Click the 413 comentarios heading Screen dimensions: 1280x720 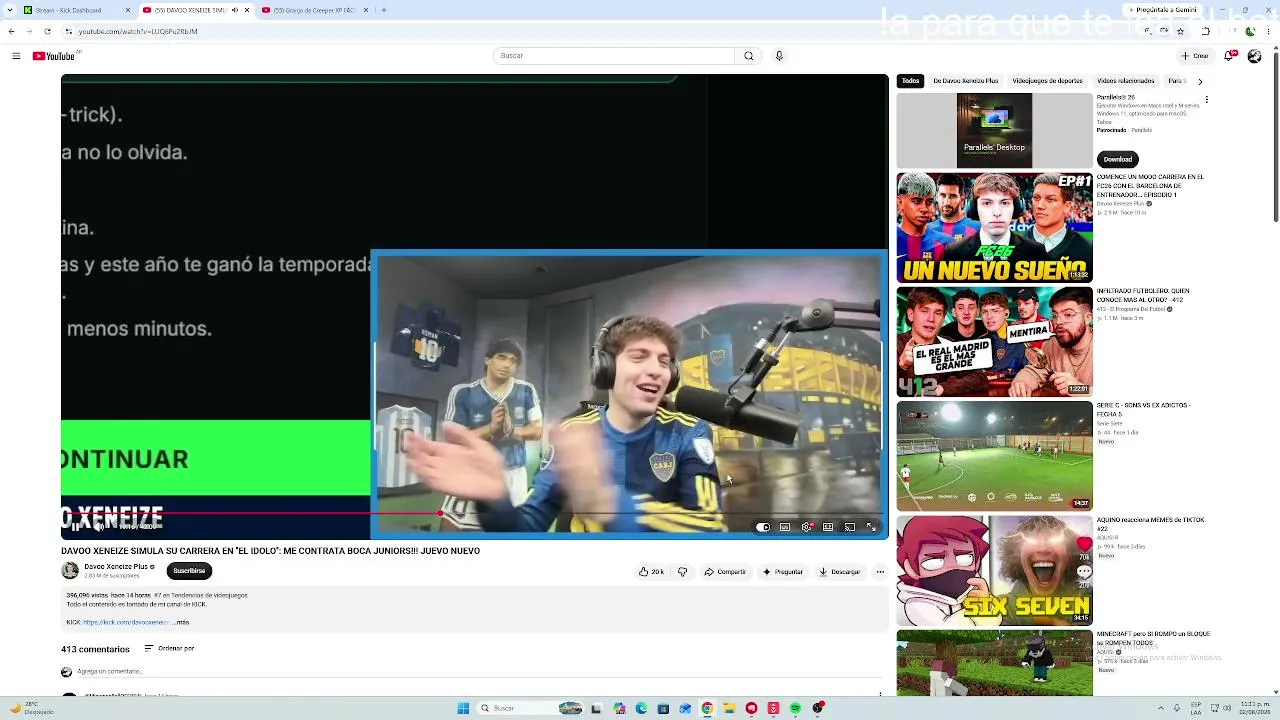point(95,649)
